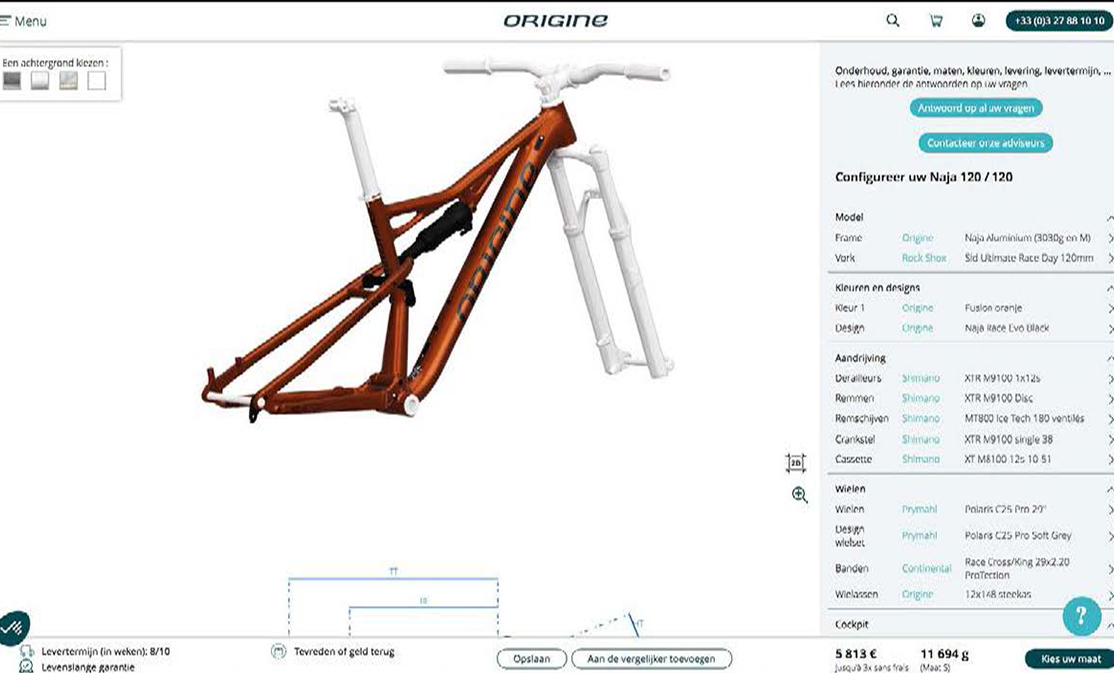Viewport: 1114px width, 673px height.
Task: Open Banden Race Cross/King option
Action: tap(973, 569)
